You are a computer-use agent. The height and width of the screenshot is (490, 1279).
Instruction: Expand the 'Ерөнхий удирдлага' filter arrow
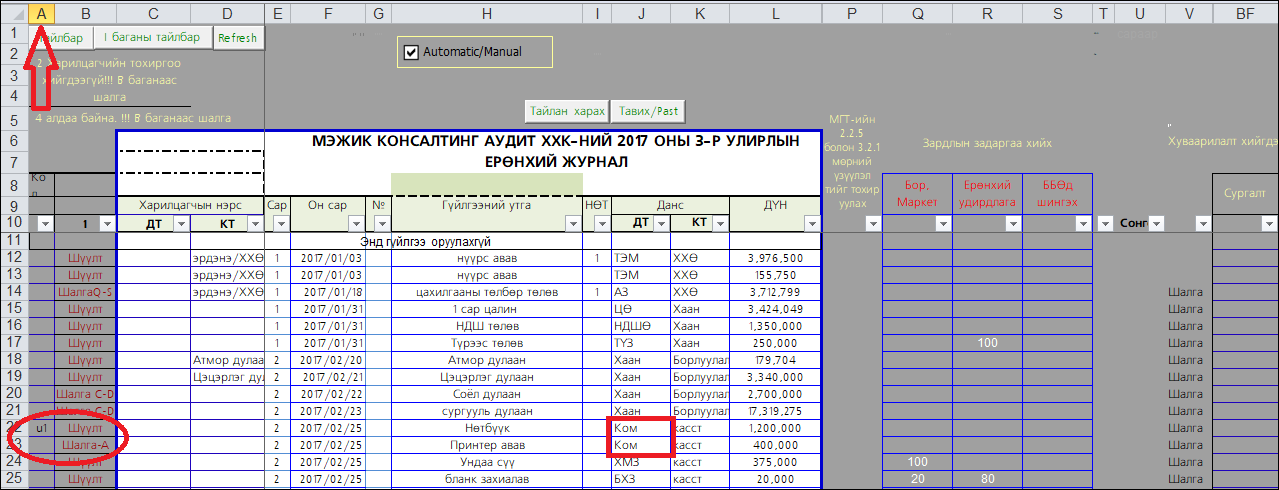(x=1011, y=224)
